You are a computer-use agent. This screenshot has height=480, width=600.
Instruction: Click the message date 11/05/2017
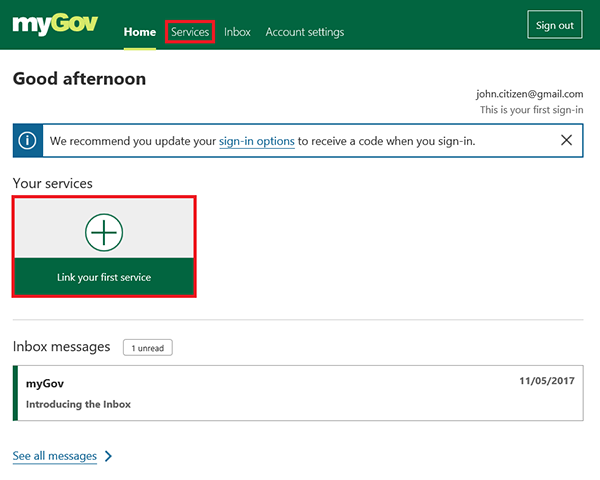[x=547, y=381]
